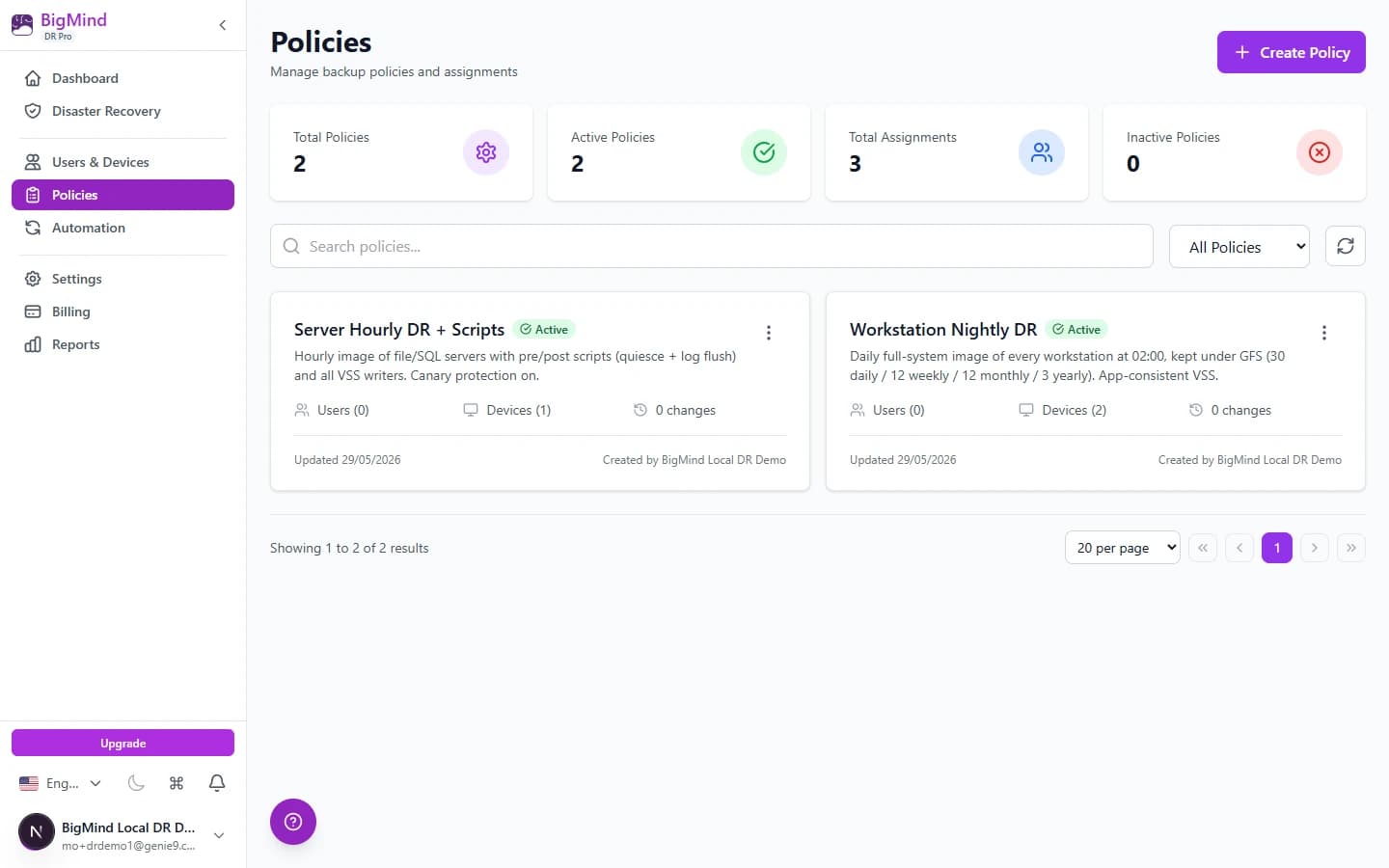Click the Active Policies checkmark icon

click(x=764, y=152)
